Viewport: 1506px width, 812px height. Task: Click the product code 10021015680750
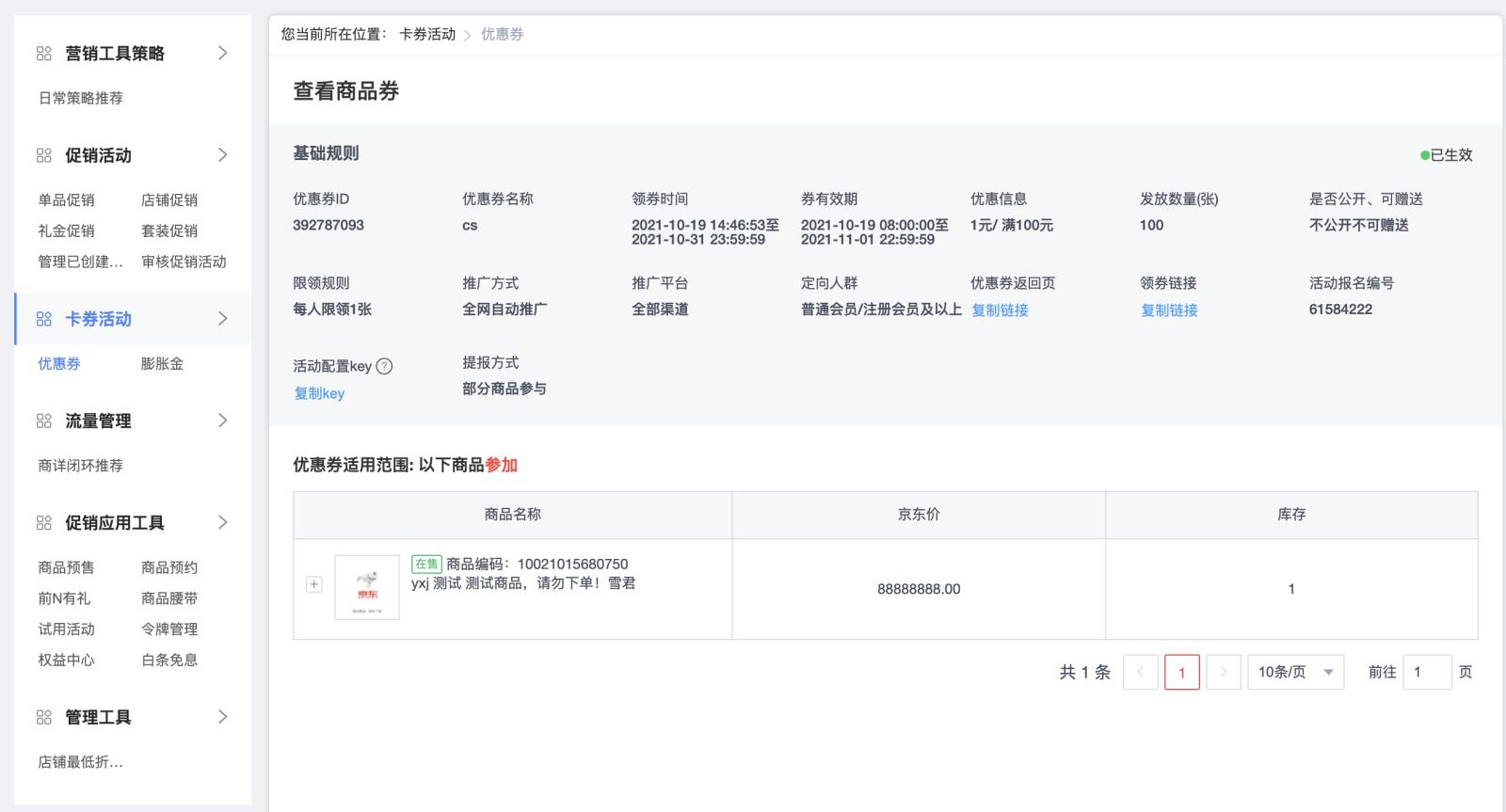point(572,564)
